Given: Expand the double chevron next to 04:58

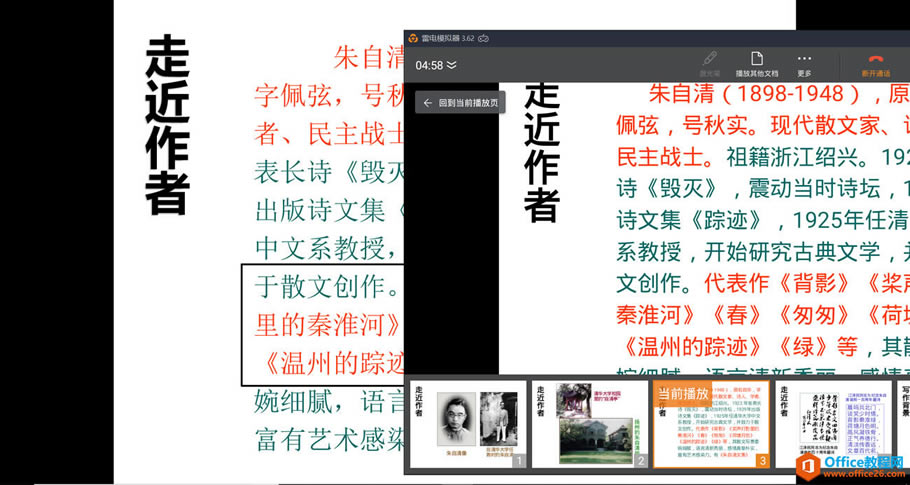Looking at the screenshot, I should pos(451,65).
